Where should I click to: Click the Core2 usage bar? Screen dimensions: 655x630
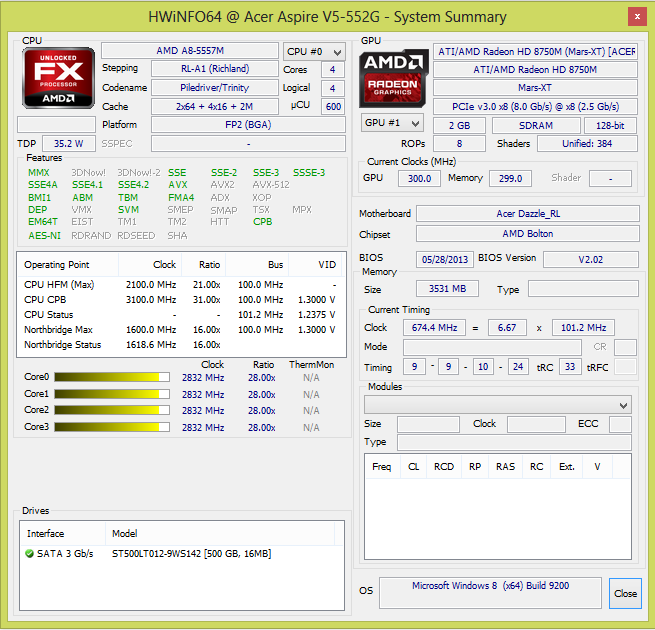tap(112, 410)
